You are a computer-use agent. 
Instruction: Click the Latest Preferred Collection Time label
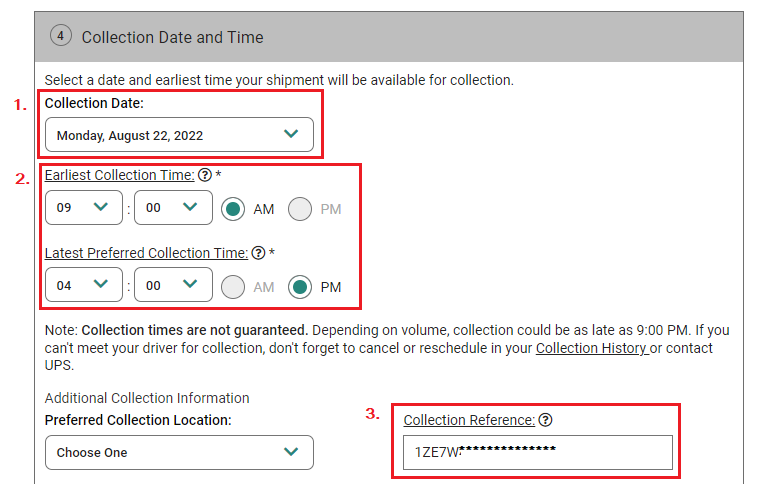(146, 253)
